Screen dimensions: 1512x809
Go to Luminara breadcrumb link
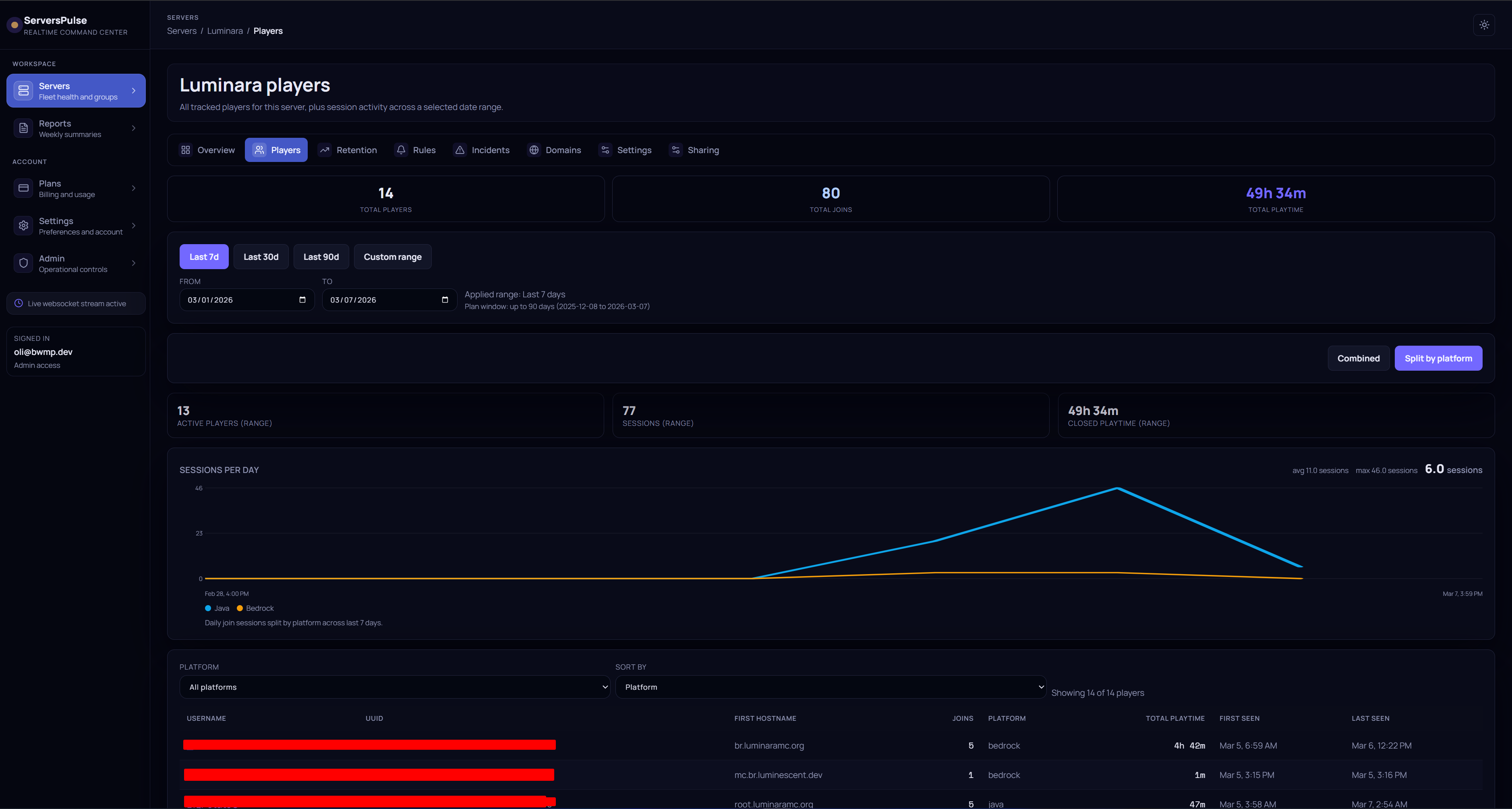point(225,31)
